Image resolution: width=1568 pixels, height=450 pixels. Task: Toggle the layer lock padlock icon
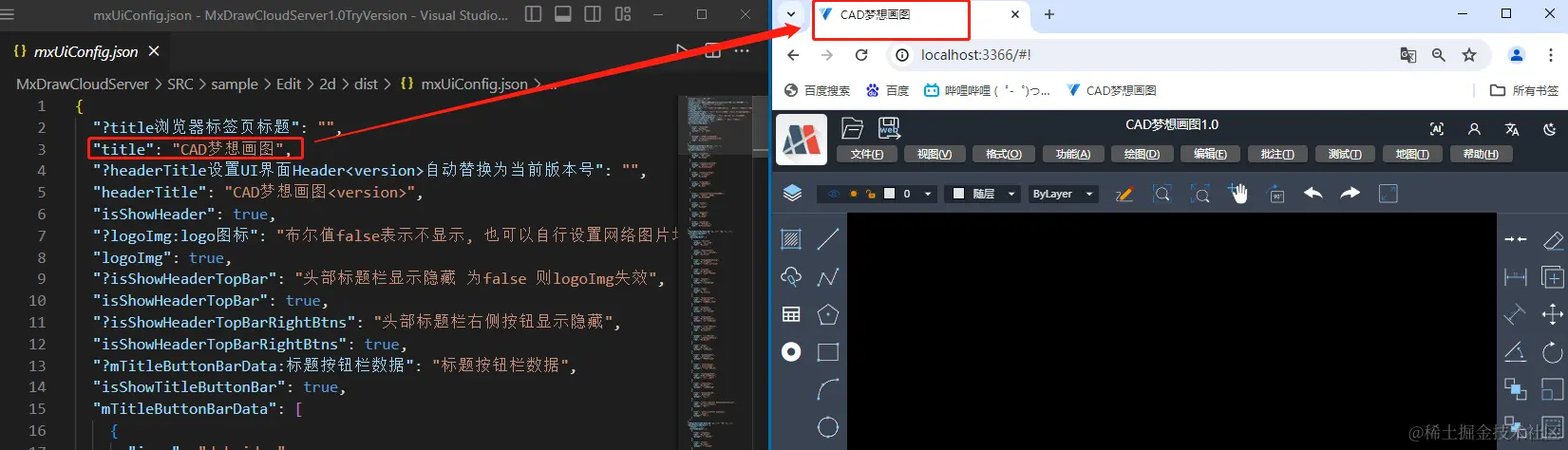pos(870,194)
